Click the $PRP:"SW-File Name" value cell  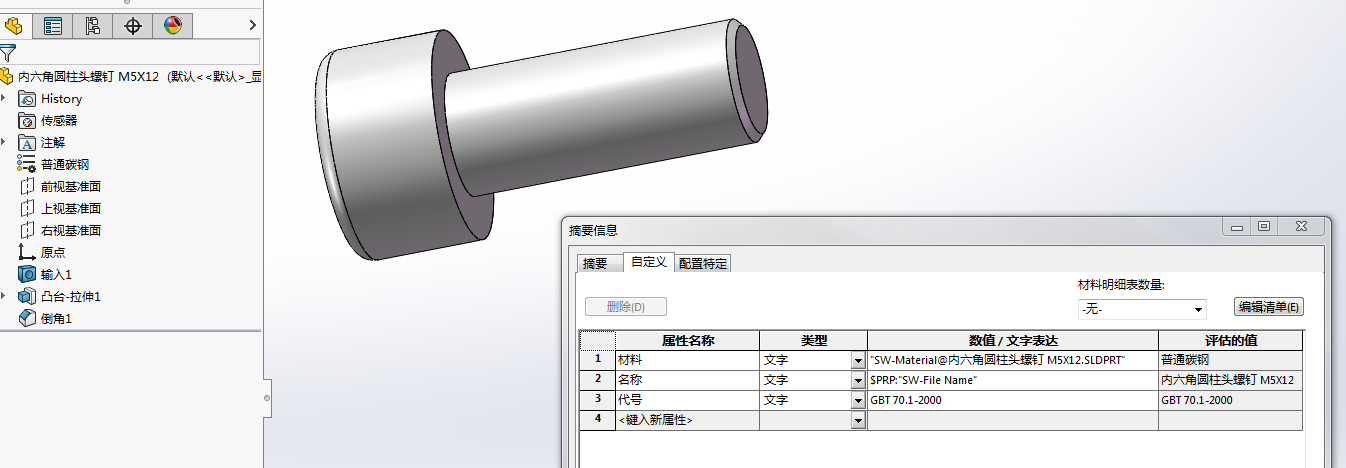pos(1013,380)
